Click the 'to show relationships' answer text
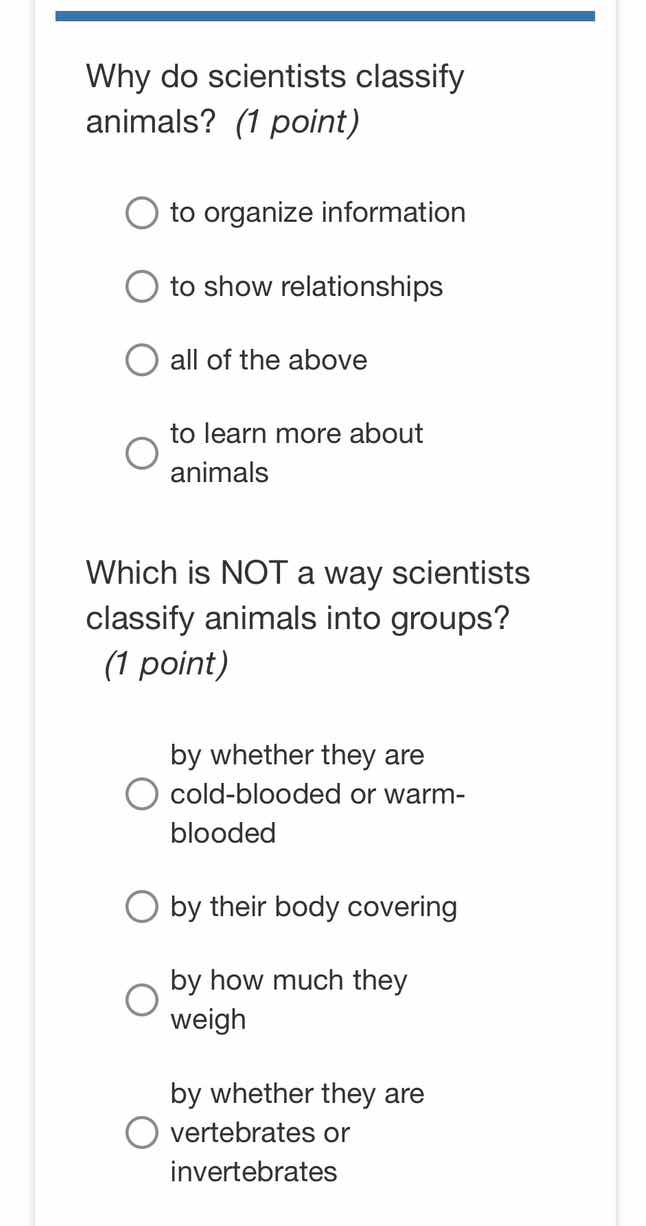 coord(306,286)
